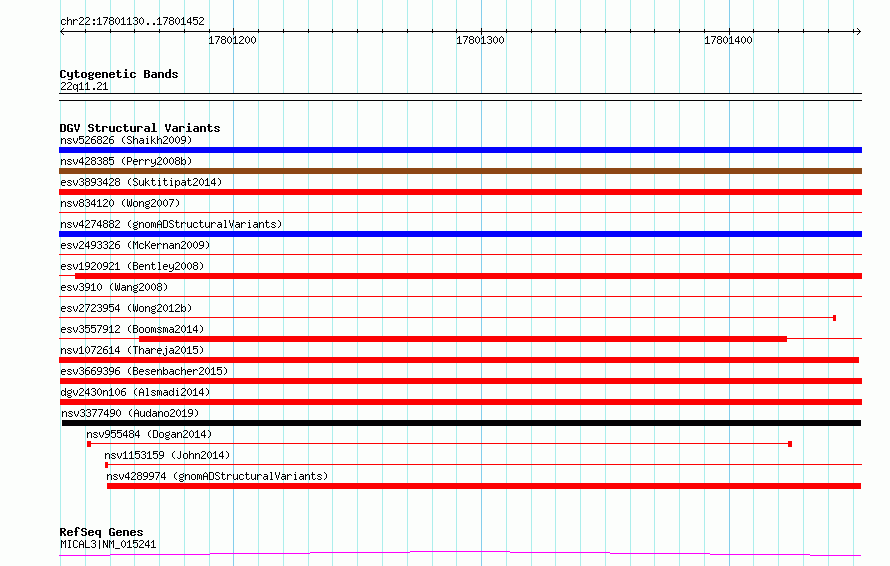
Task: Open nsv834120 (Wong2007) variant label
Action: coord(120,203)
